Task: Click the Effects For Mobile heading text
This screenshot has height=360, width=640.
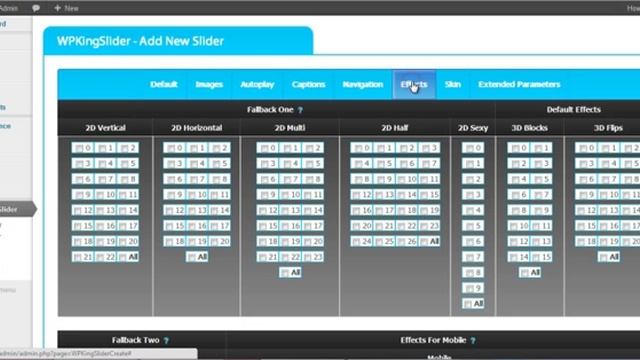Action: pyautogui.click(x=433, y=340)
